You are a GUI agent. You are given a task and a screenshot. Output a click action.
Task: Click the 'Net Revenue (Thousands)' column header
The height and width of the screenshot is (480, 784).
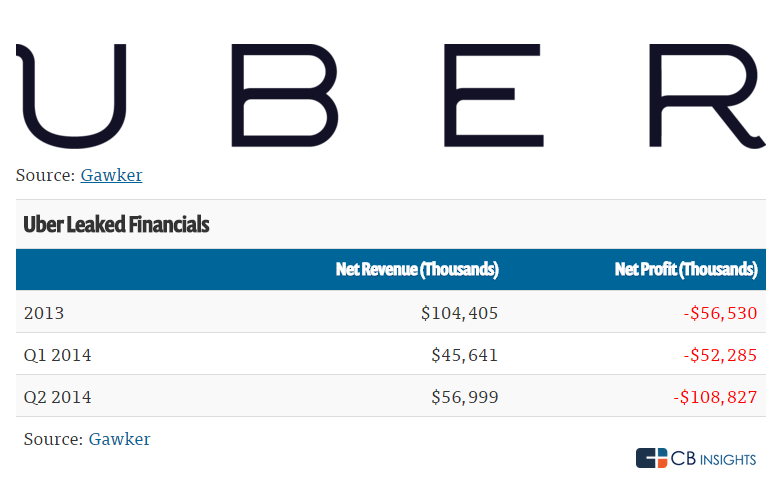(417, 269)
